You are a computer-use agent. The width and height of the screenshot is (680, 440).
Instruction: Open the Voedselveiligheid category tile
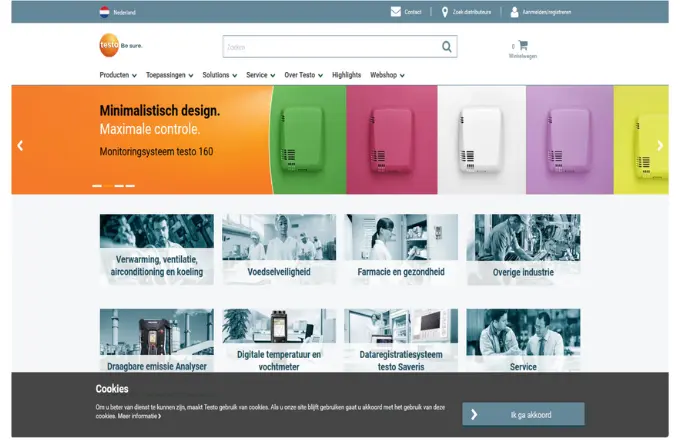pos(279,248)
